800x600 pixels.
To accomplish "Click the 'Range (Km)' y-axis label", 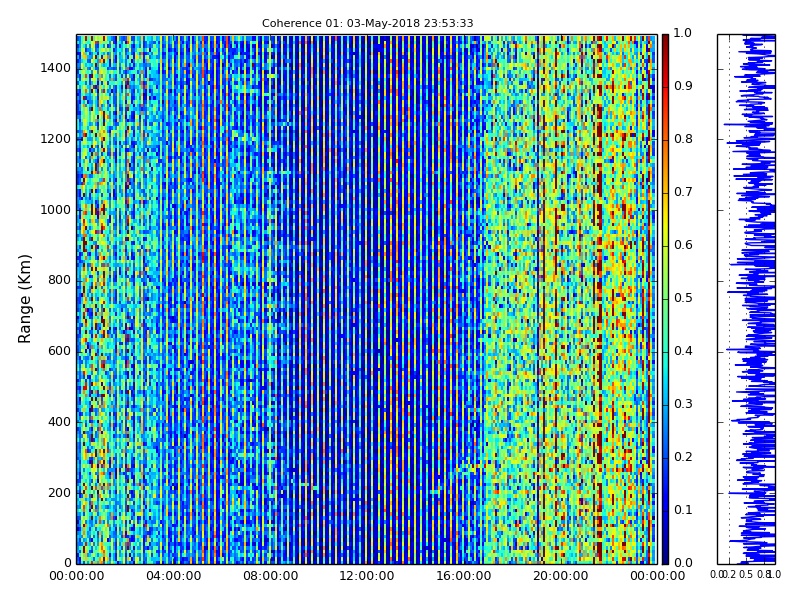I will point(24,299).
